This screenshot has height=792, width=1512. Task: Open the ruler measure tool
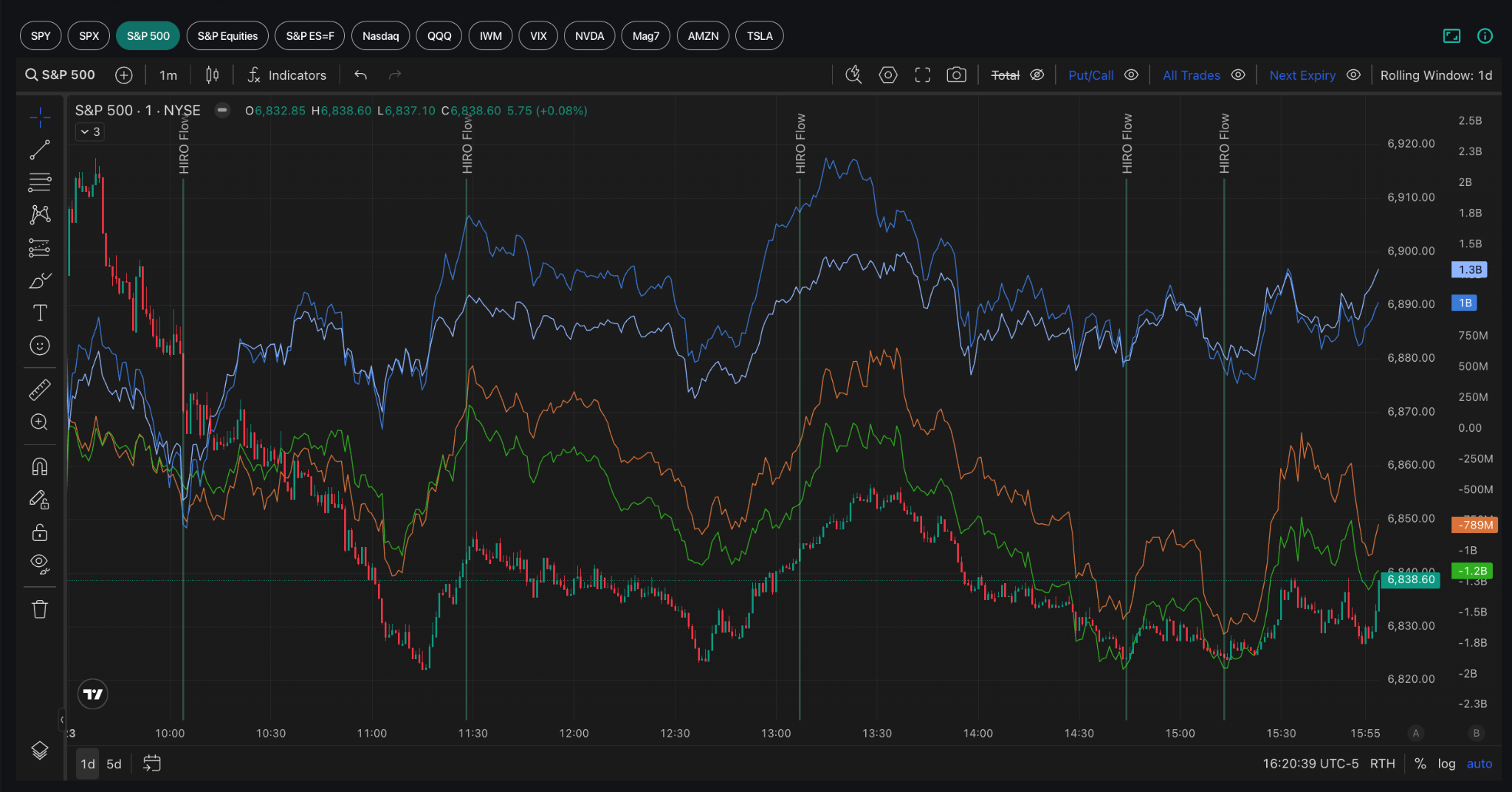[40, 390]
